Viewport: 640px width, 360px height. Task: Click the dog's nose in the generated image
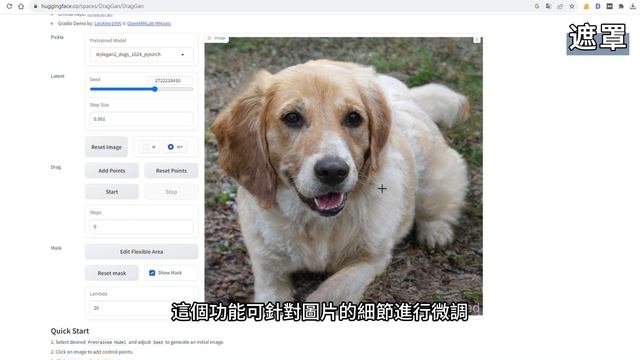pos(331,171)
